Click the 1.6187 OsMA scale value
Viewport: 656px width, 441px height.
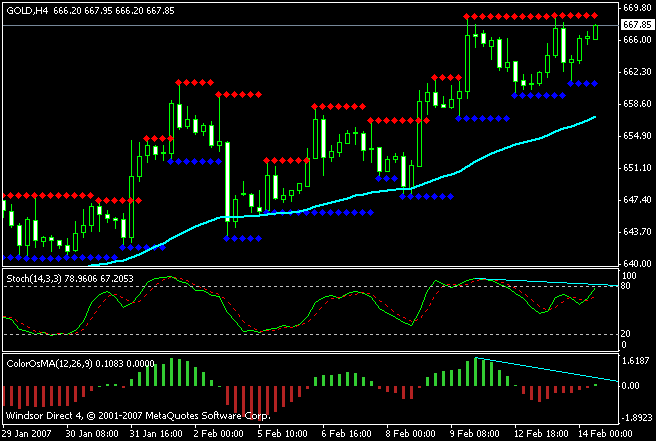636,361
